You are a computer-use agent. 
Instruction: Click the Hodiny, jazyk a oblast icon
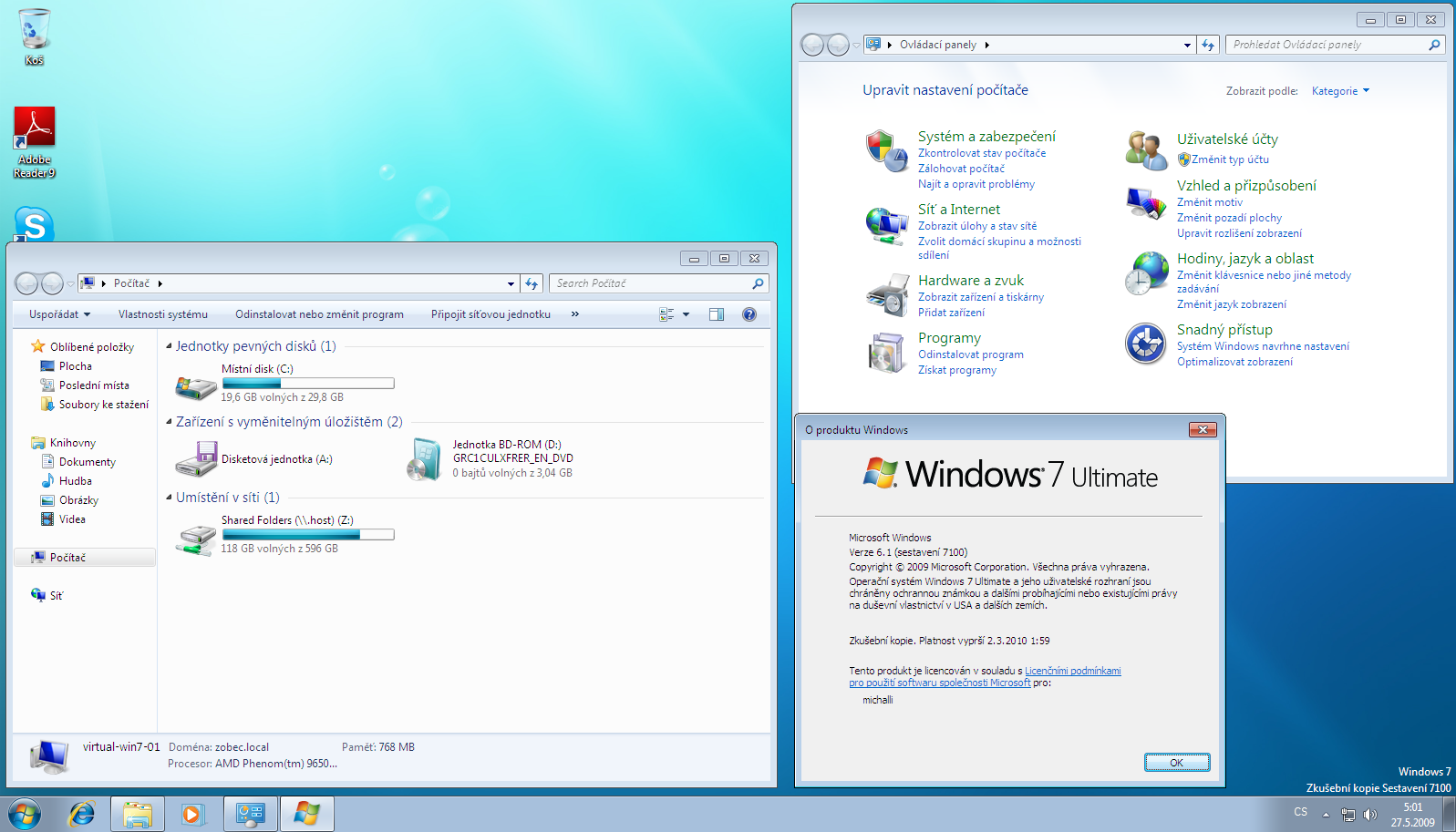1146,273
